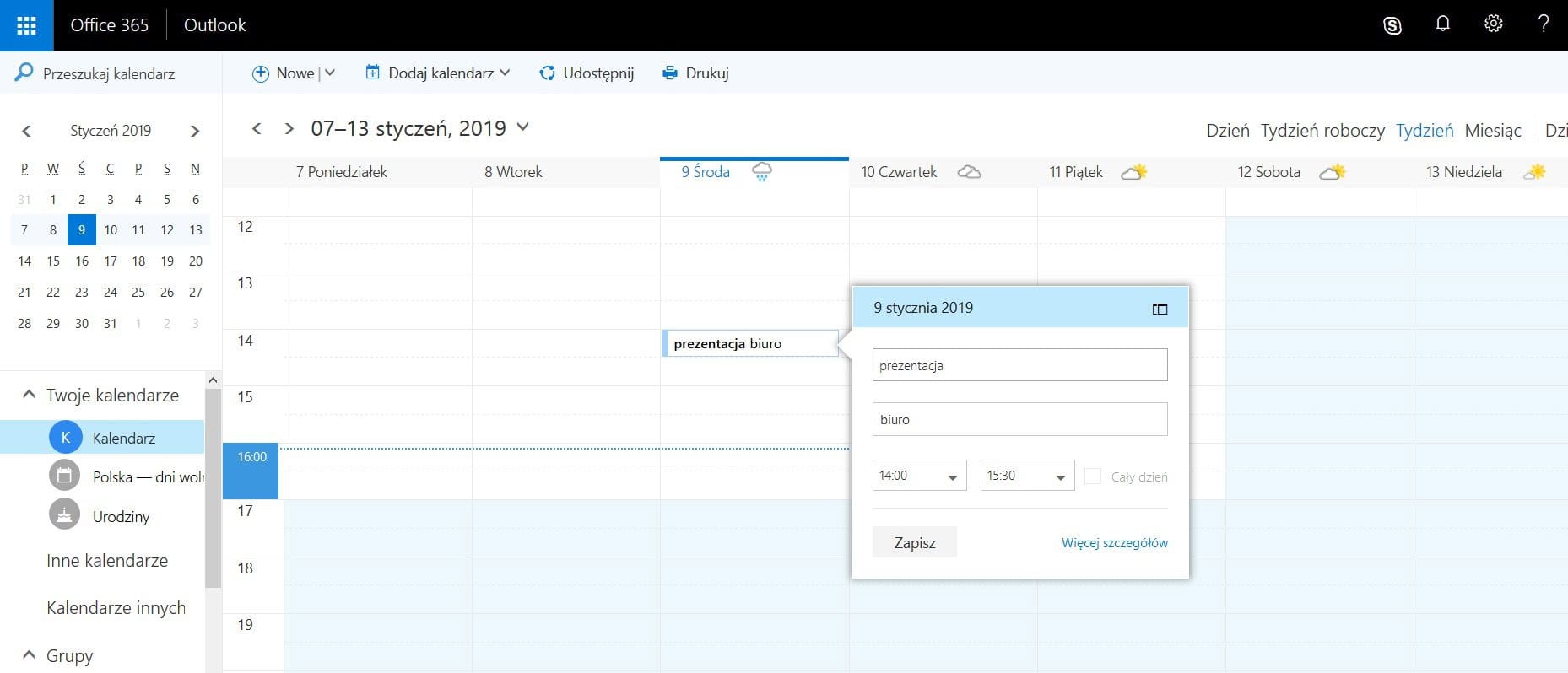Open notifications bell icon

click(x=1443, y=24)
